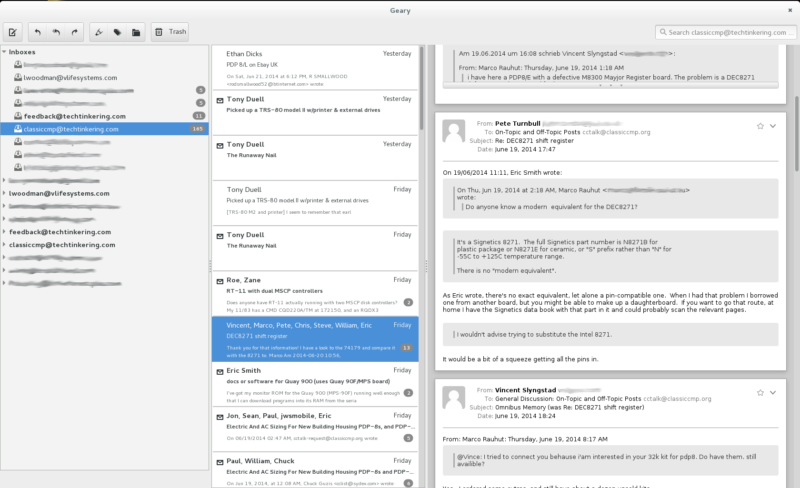The image size is (800, 488).
Task: Click subject Omnibus Memory (was Re: DEC8271 shift register)
Action: pyautogui.click(x=569, y=407)
